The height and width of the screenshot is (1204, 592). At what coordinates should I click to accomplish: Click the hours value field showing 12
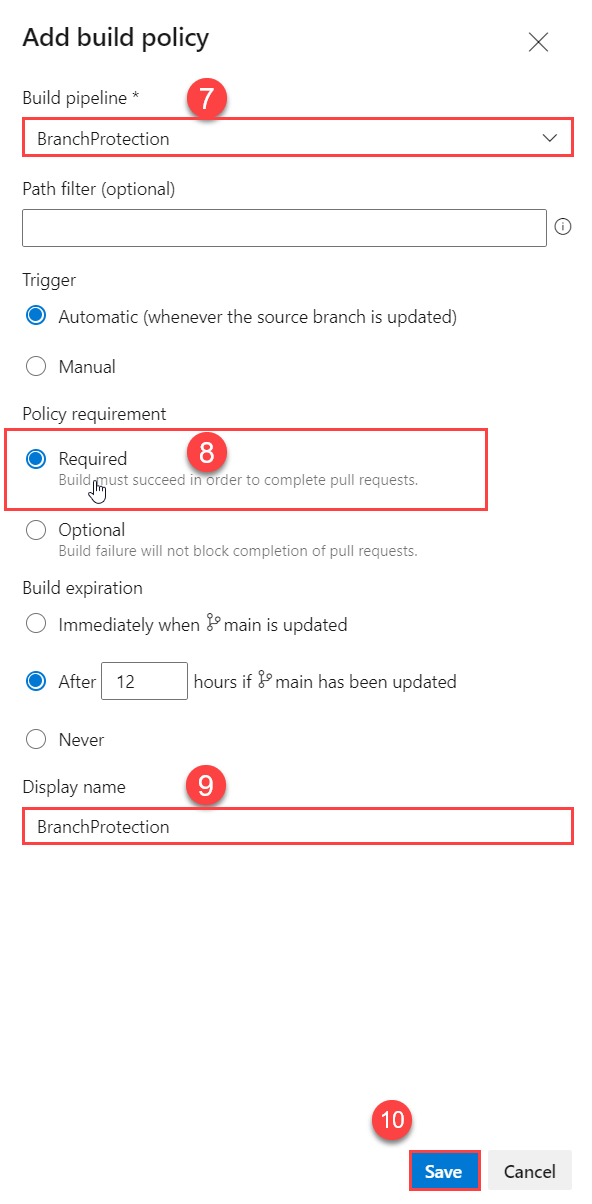pyautogui.click(x=145, y=681)
